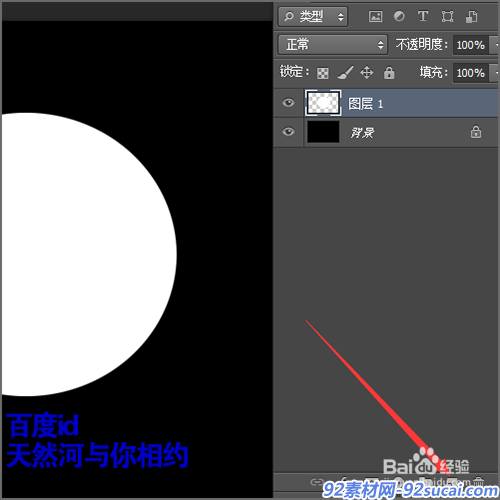This screenshot has width=500, height=500.
Task: Hide the 背景 layer with its eye icon
Action: click(288, 132)
